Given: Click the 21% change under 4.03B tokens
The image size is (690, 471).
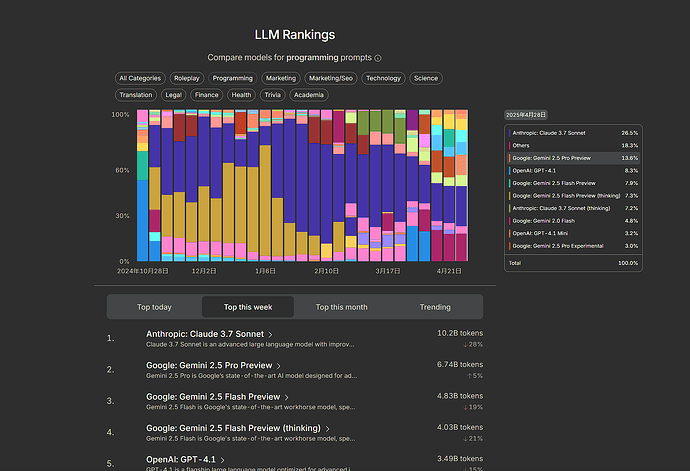Looking at the screenshot, I should [473, 438].
